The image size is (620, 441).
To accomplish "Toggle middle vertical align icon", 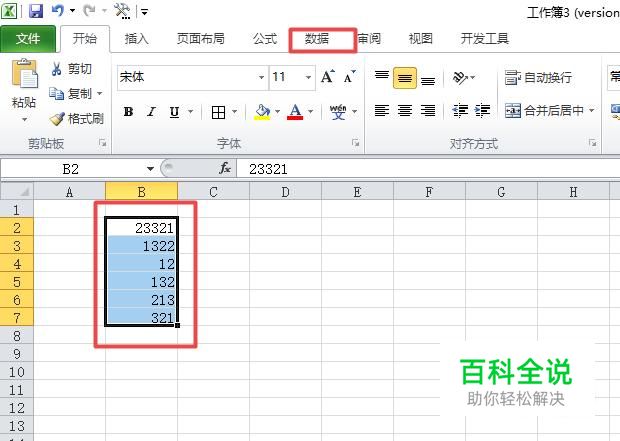I will pyautogui.click(x=405, y=78).
